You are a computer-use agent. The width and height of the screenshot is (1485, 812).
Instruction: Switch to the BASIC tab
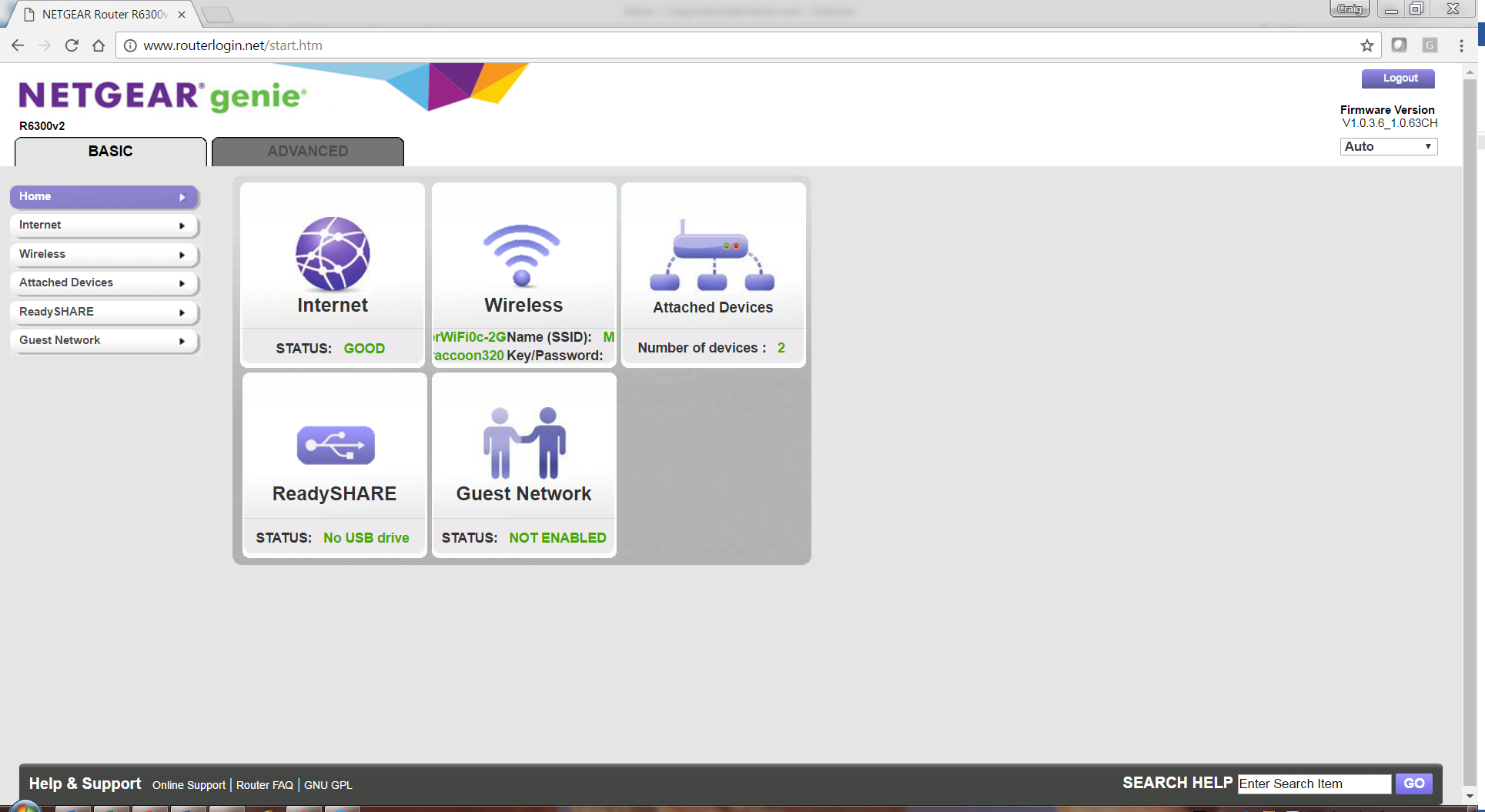111,152
